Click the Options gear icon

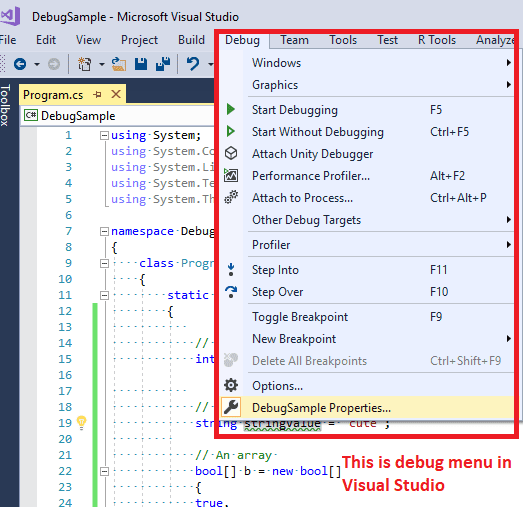(231, 385)
